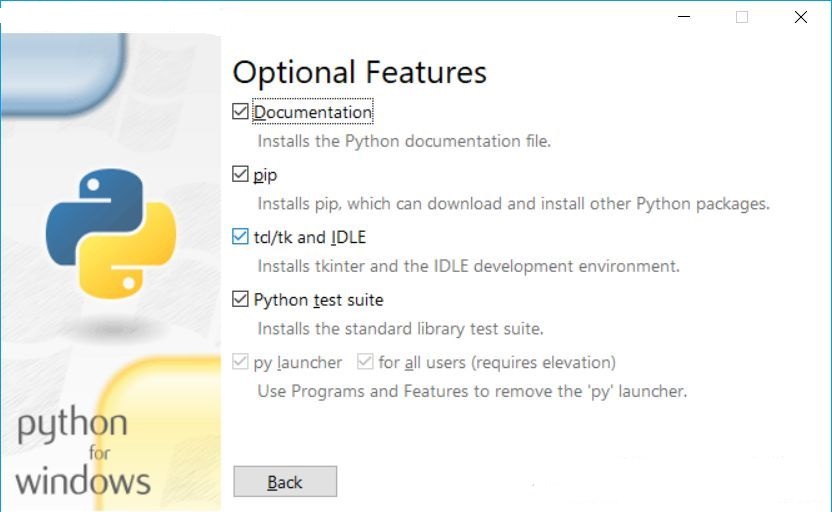The width and height of the screenshot is (832, 512).
Task: Toggle the Documentation checkbox
Action: tap(240, 112)
